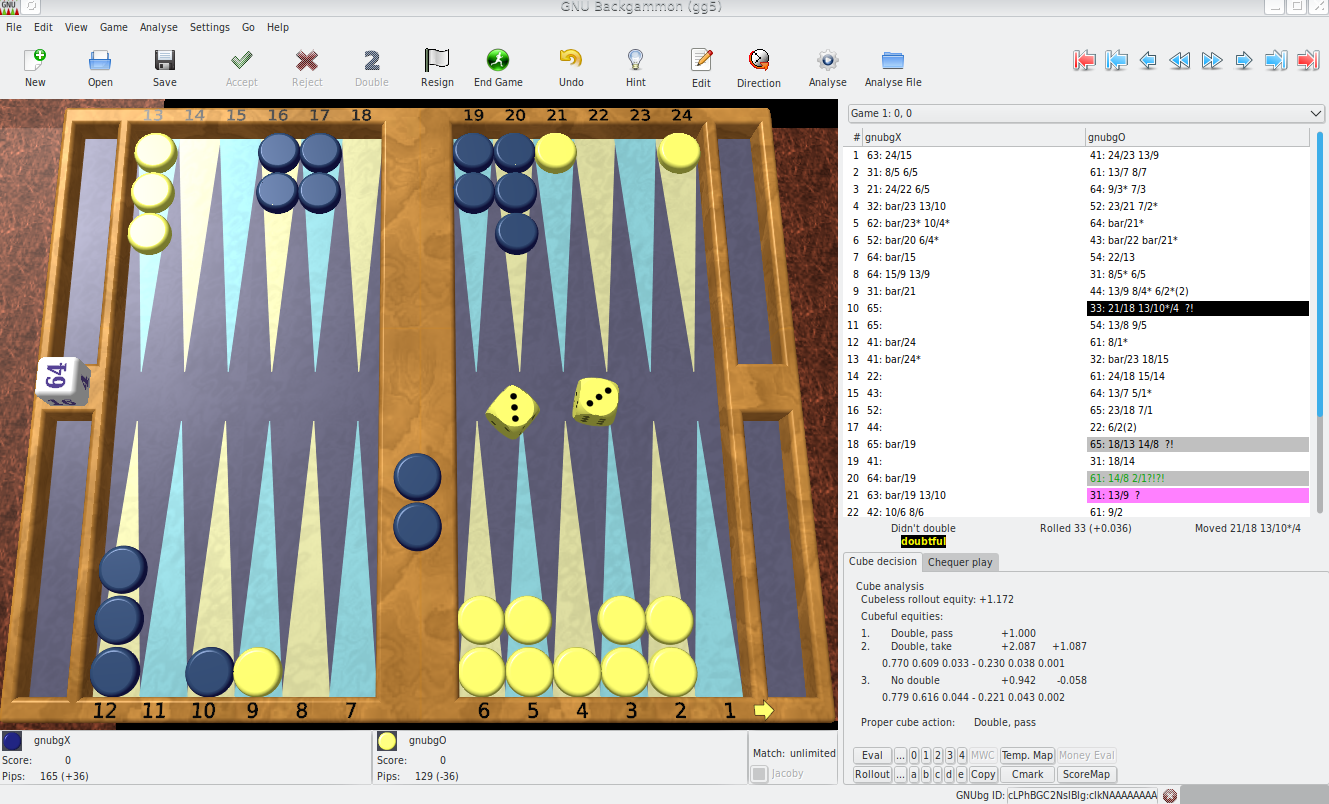Click the Undo arrow icon
Screen dimensions: 1329x804
click(570, 60)
